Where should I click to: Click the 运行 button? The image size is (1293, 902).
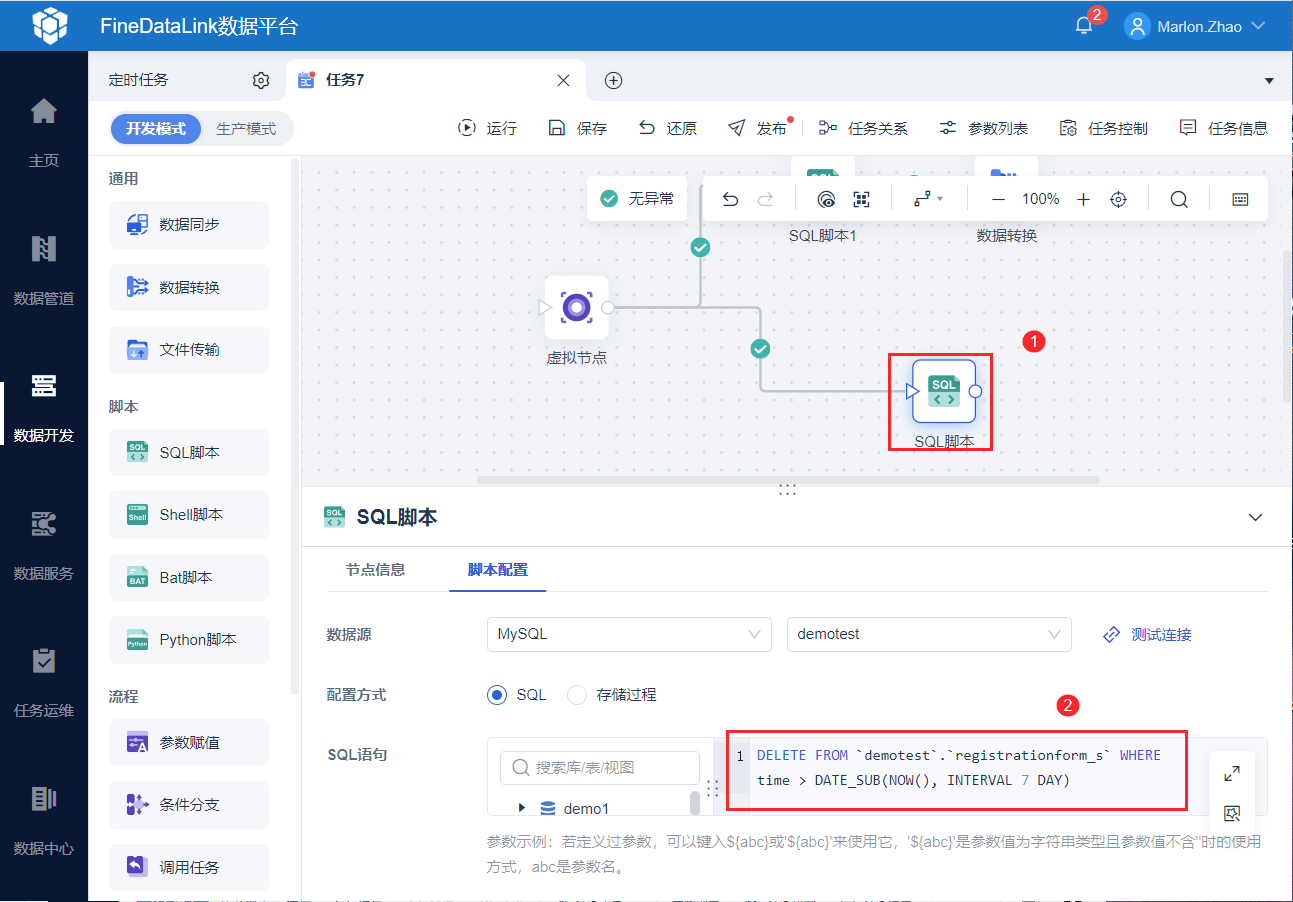click(487, 128)
